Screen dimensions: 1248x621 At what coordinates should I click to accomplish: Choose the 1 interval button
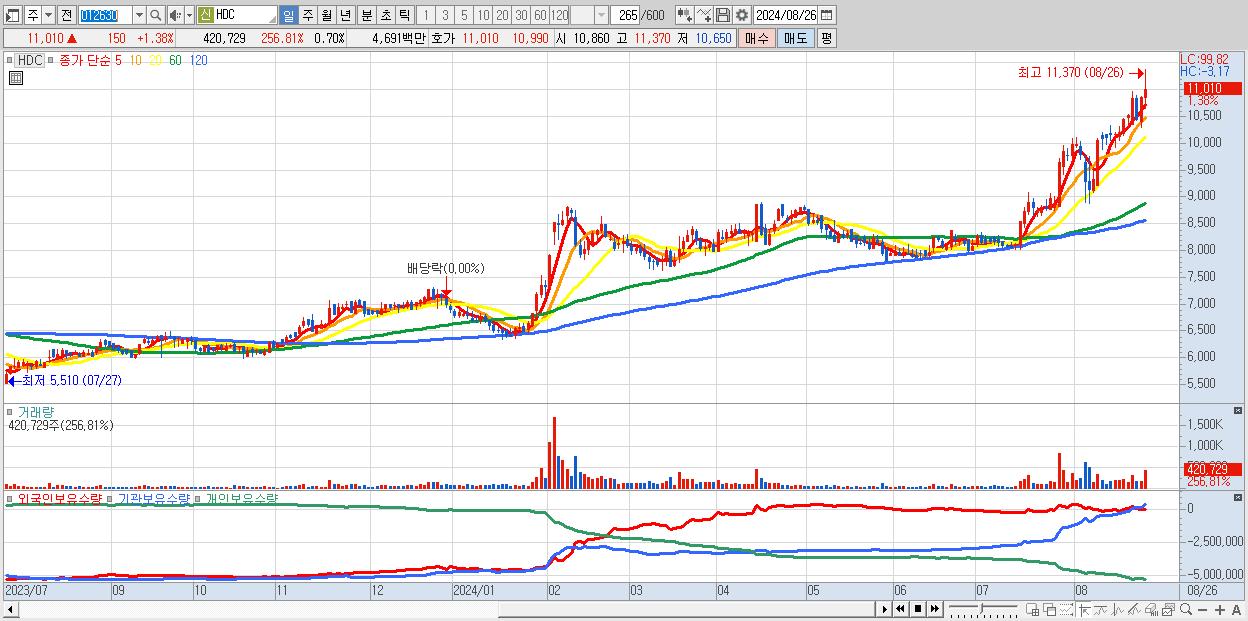pos(425,15)
